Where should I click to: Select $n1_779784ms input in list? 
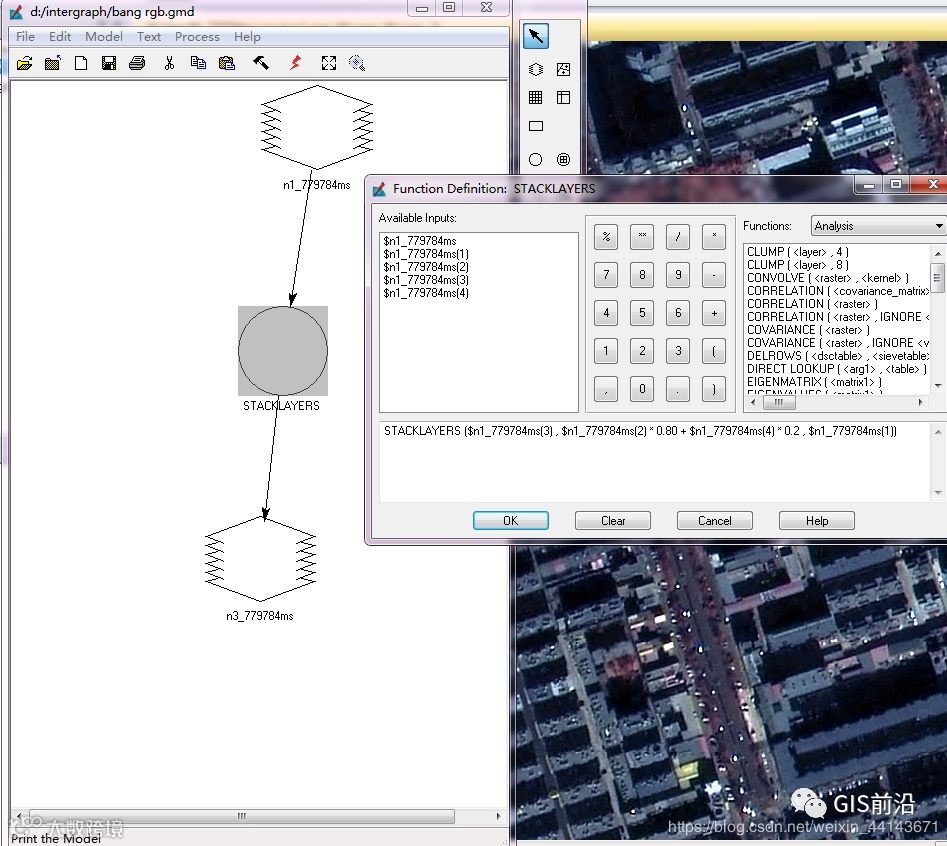click(420, 240)
